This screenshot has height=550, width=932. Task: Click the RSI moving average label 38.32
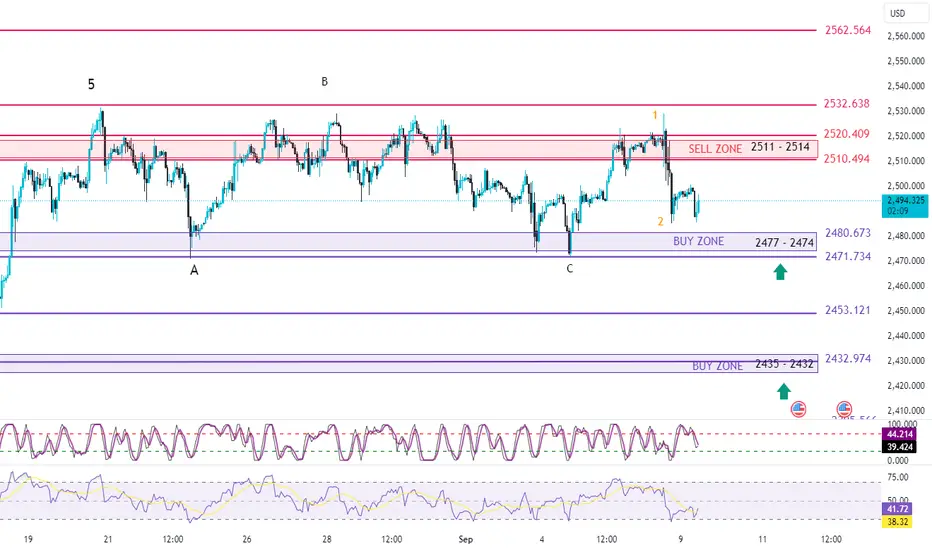coord(896,521)
